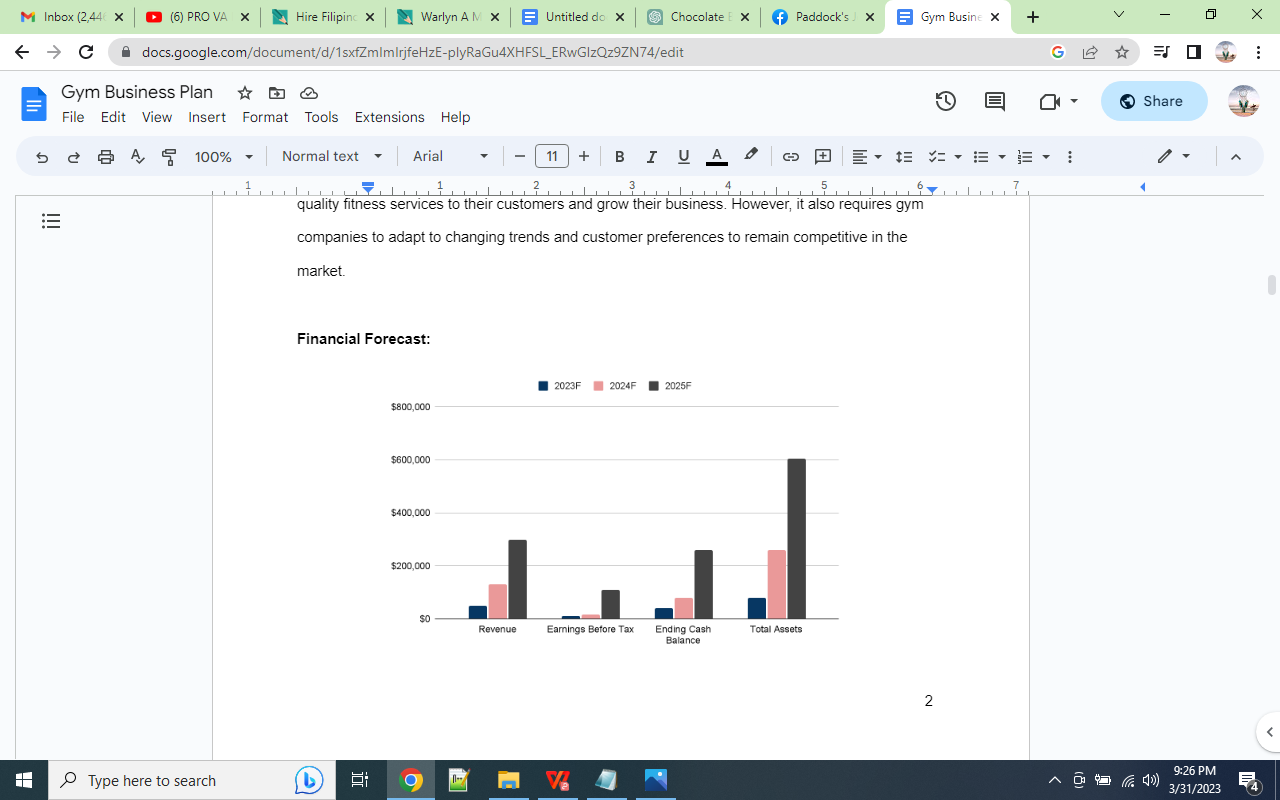Increase font size with plus button

coord(584,157)
